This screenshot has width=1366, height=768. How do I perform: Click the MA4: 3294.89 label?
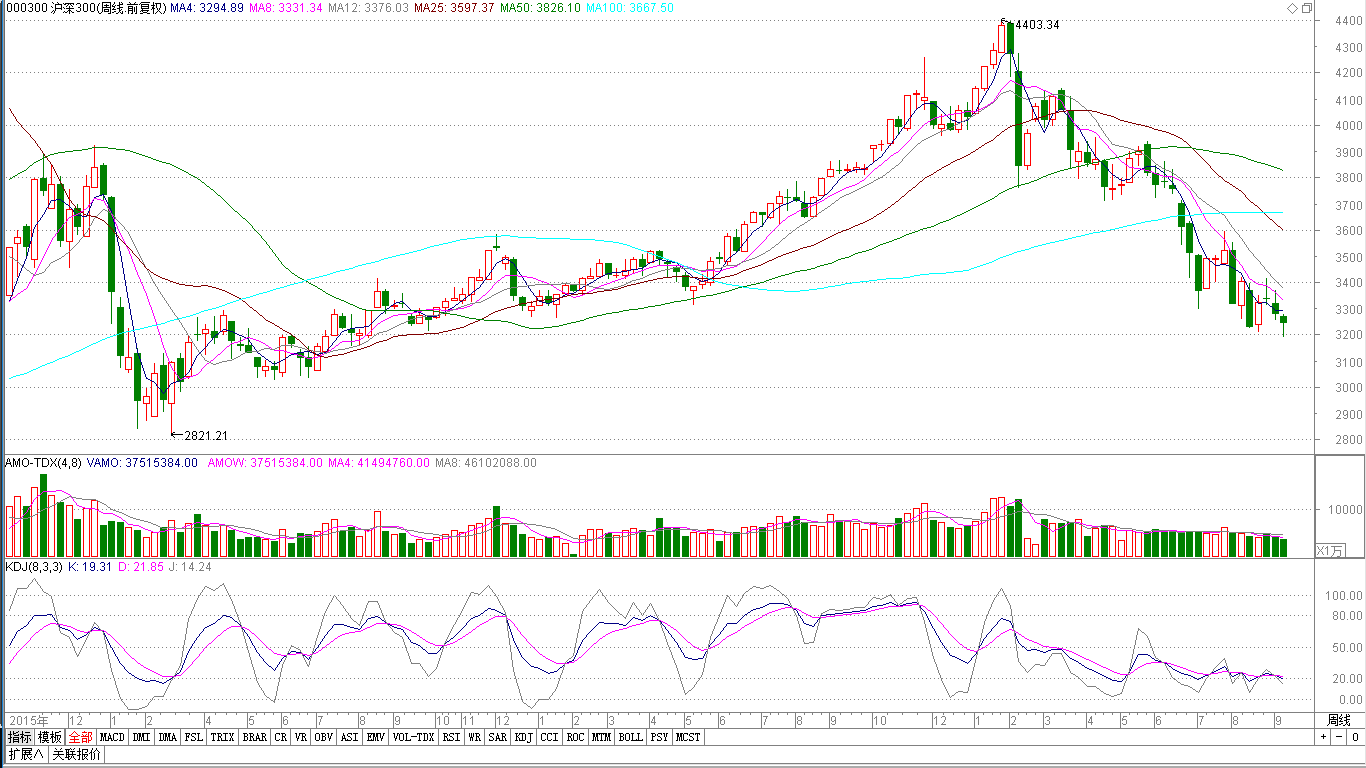tap(206, 8)
